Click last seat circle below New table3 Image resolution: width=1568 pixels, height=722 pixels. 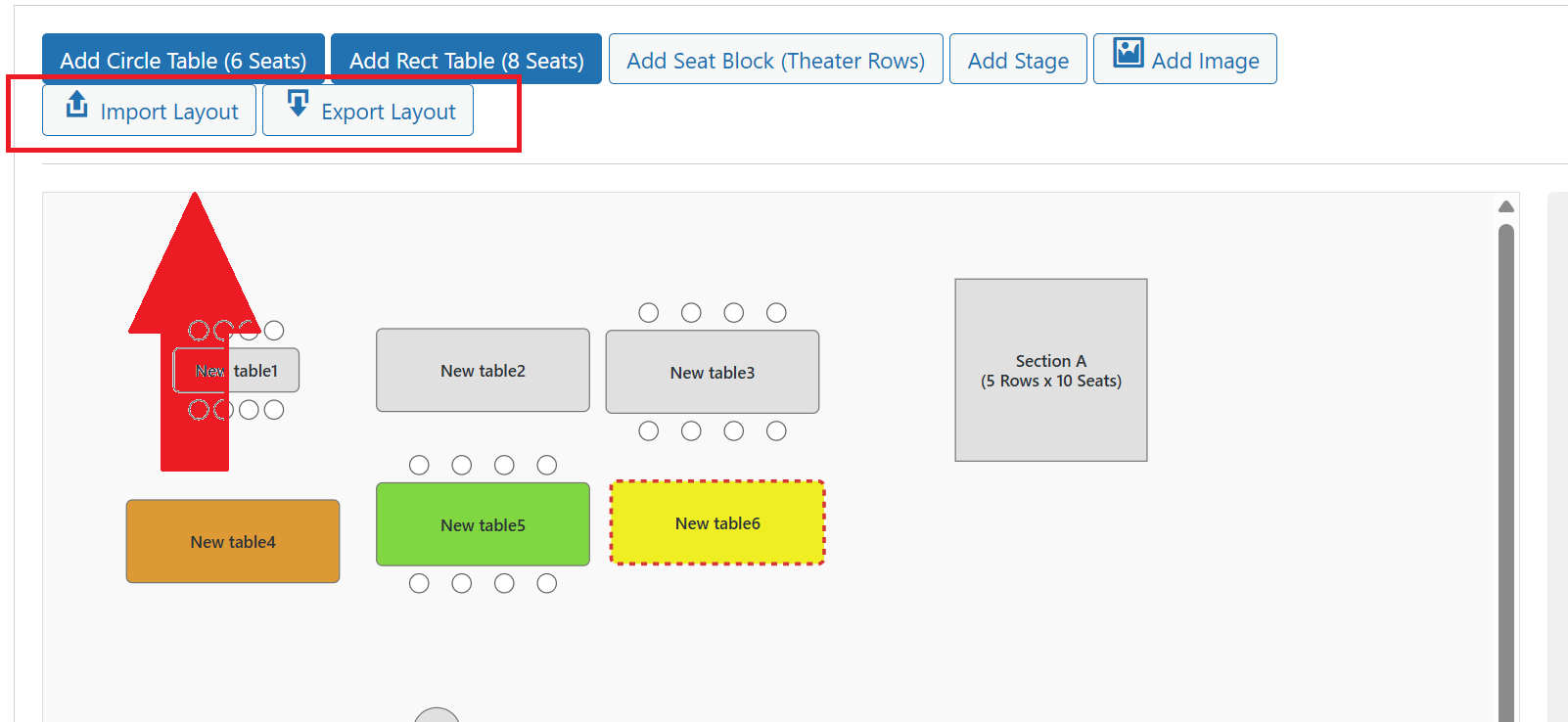[x=776, y=431]
